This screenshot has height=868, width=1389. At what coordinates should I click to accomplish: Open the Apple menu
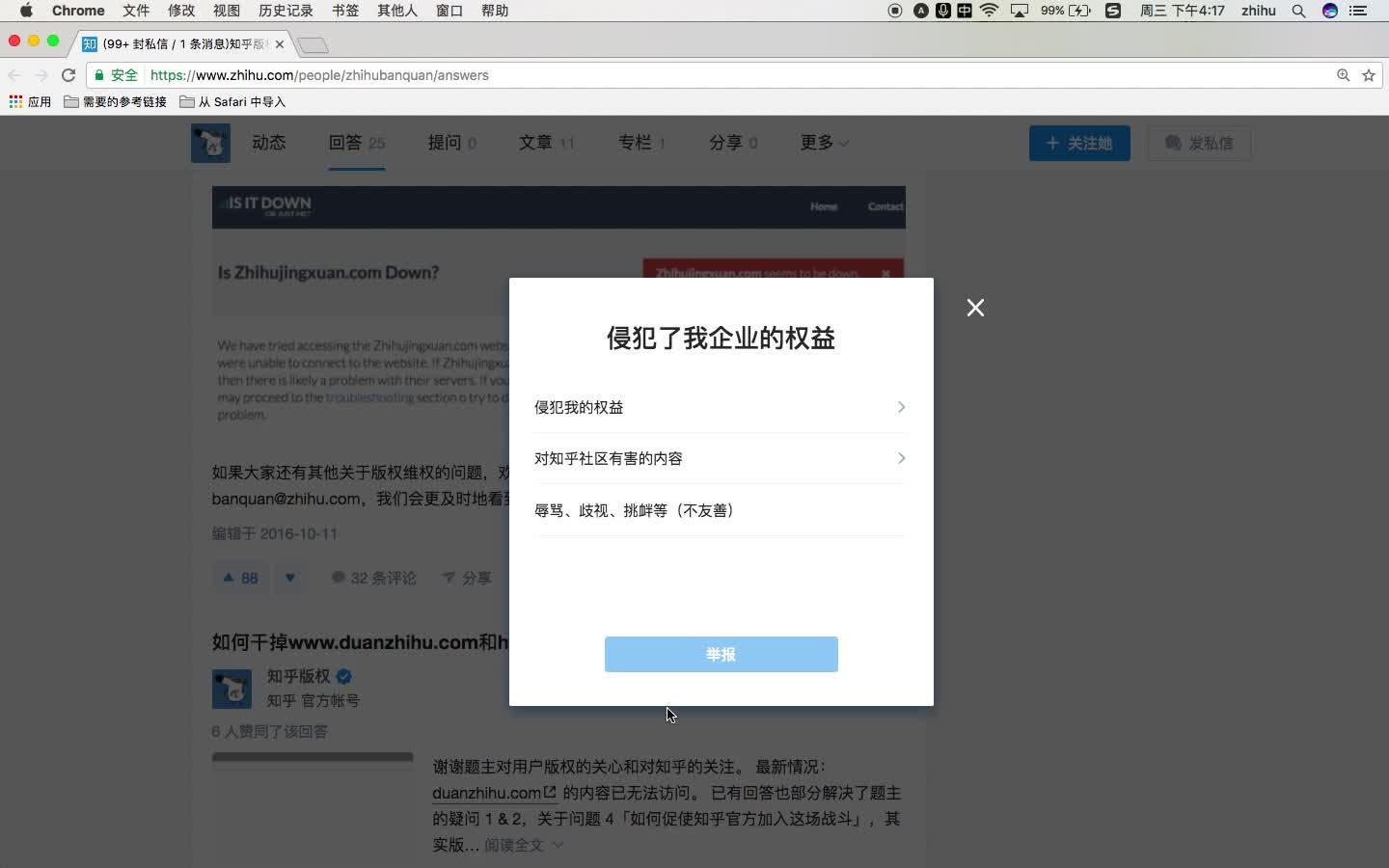(x=26, y=11)
